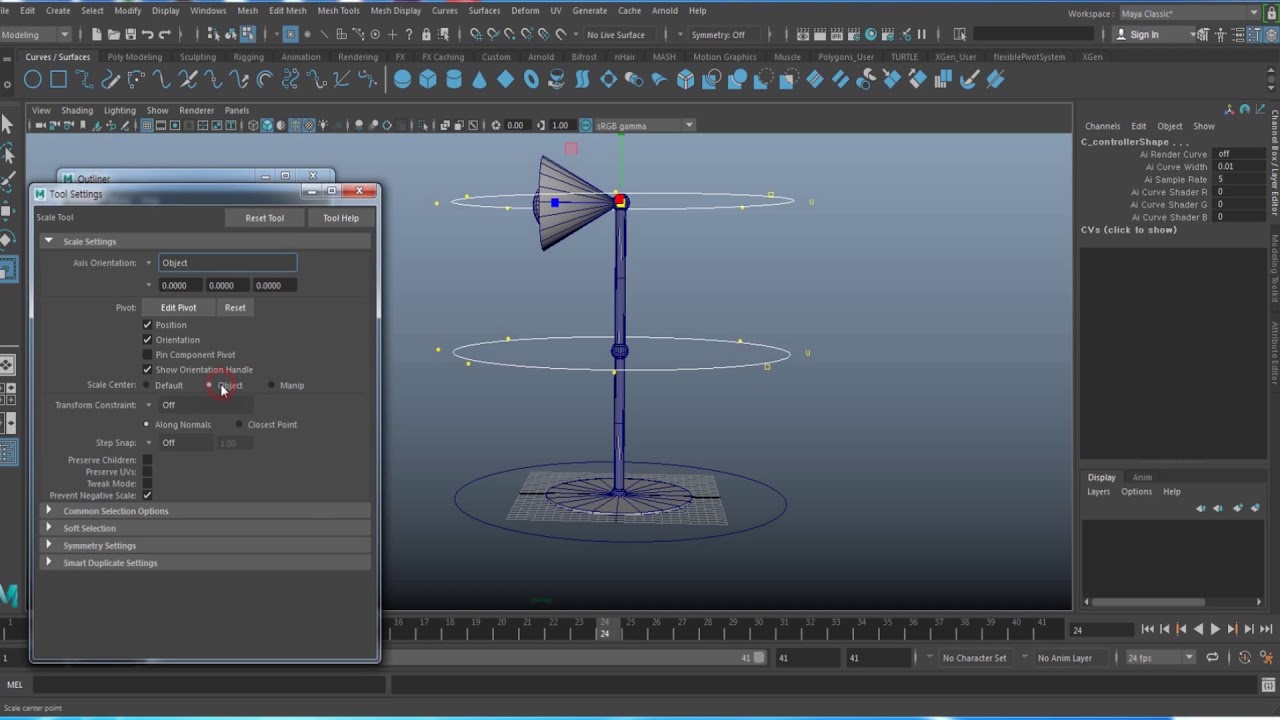Screen dimensions: 1280x720
Task: Click the Sign In button
Action: 1145,35
